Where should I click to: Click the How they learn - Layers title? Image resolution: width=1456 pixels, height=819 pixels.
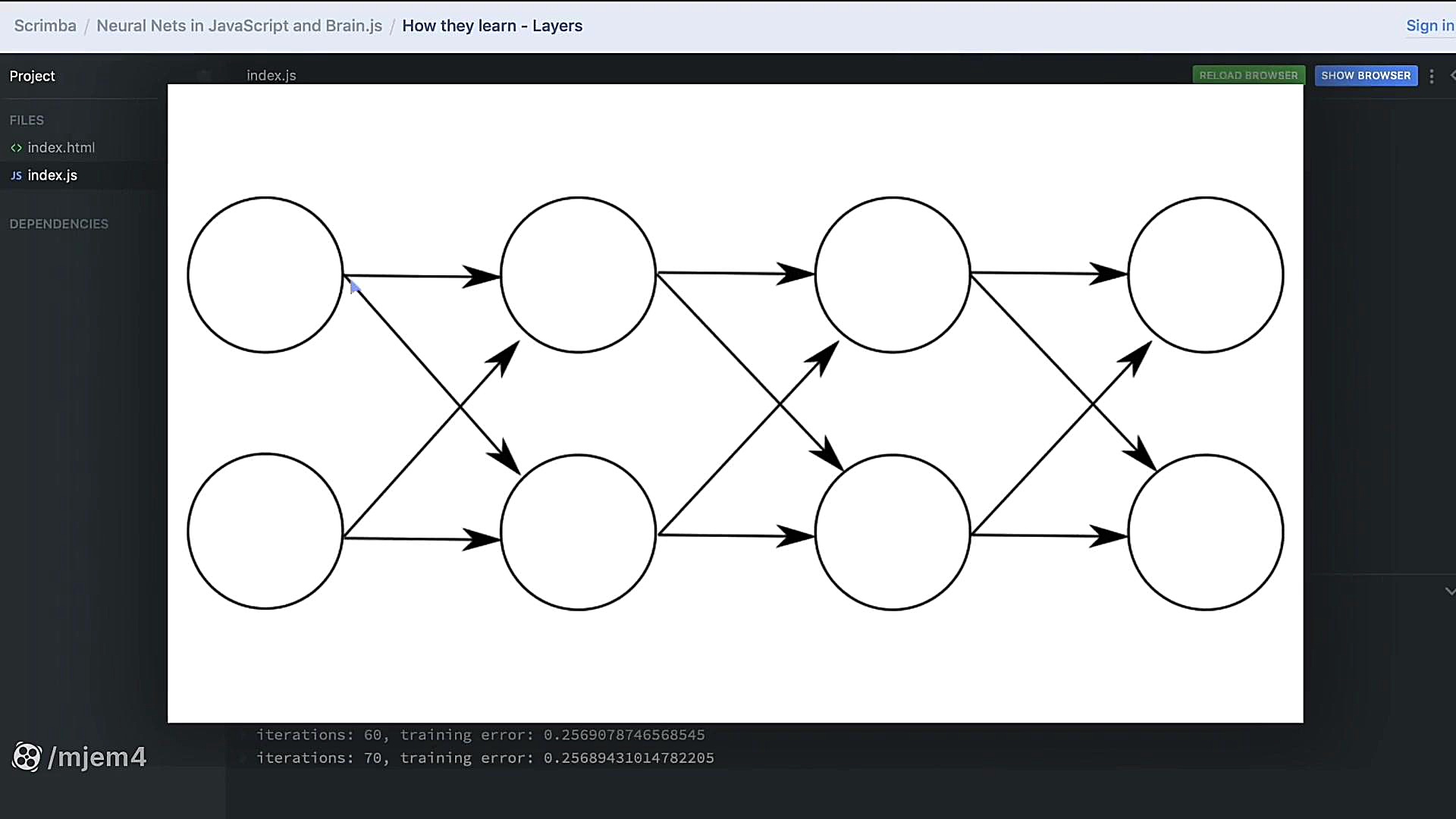coord(492,26)
